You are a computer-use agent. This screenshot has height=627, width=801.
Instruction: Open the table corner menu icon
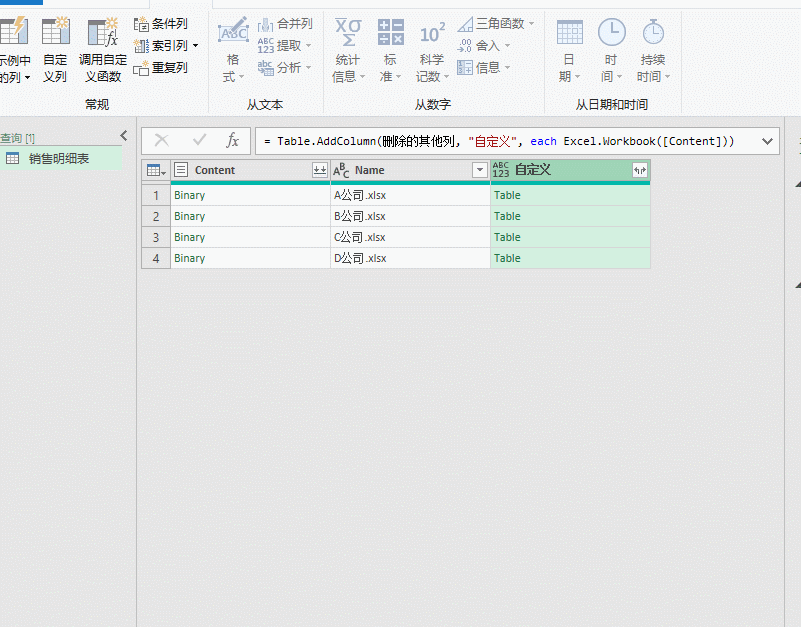click(156, 170)
